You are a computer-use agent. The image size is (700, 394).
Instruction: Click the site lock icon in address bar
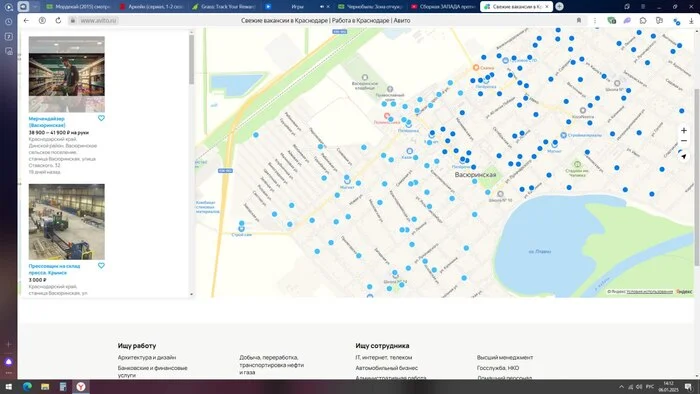[x=72, y=21]
